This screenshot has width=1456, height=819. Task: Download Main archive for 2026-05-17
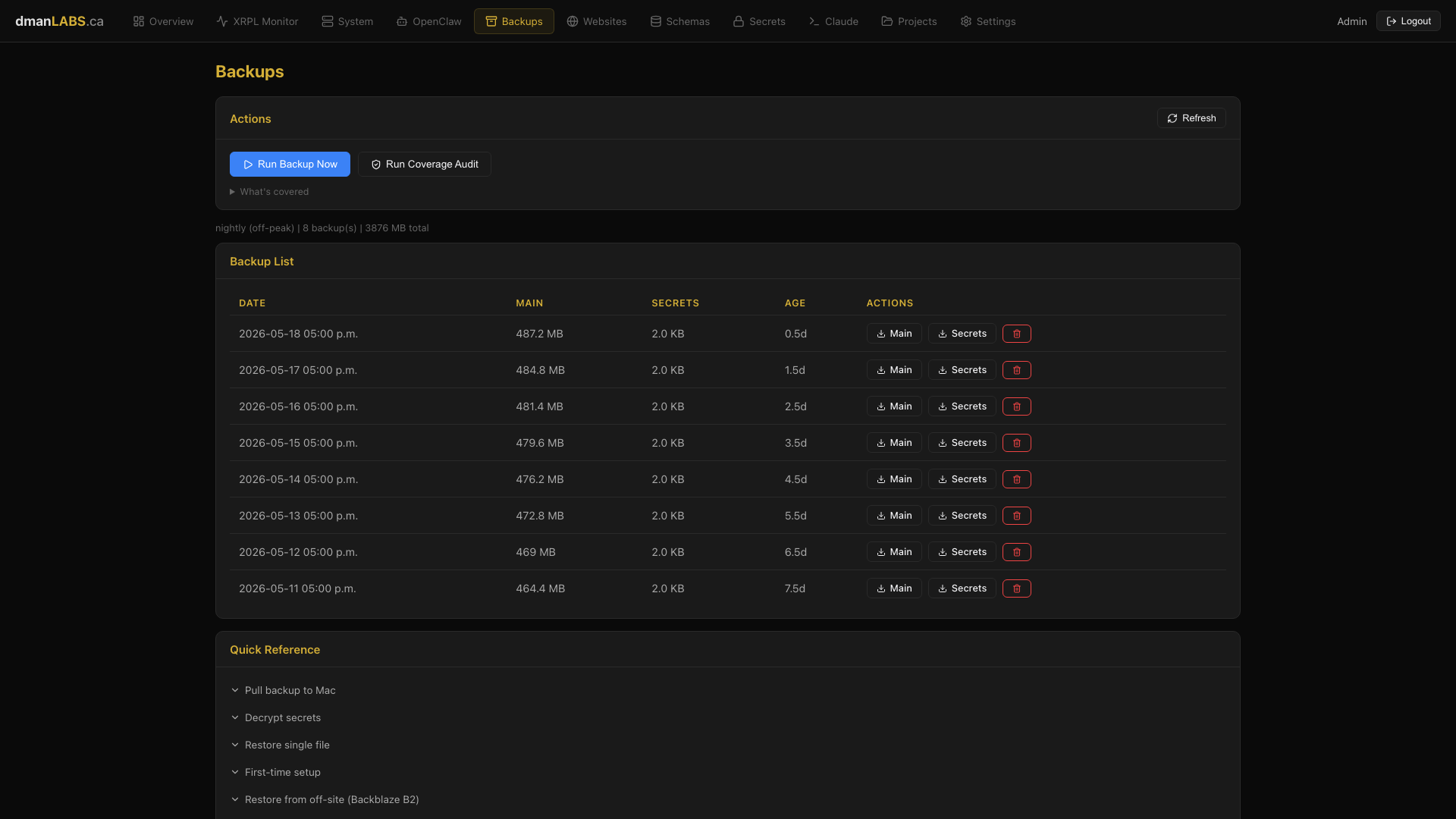pyautogui.click(x=894, y=370)
